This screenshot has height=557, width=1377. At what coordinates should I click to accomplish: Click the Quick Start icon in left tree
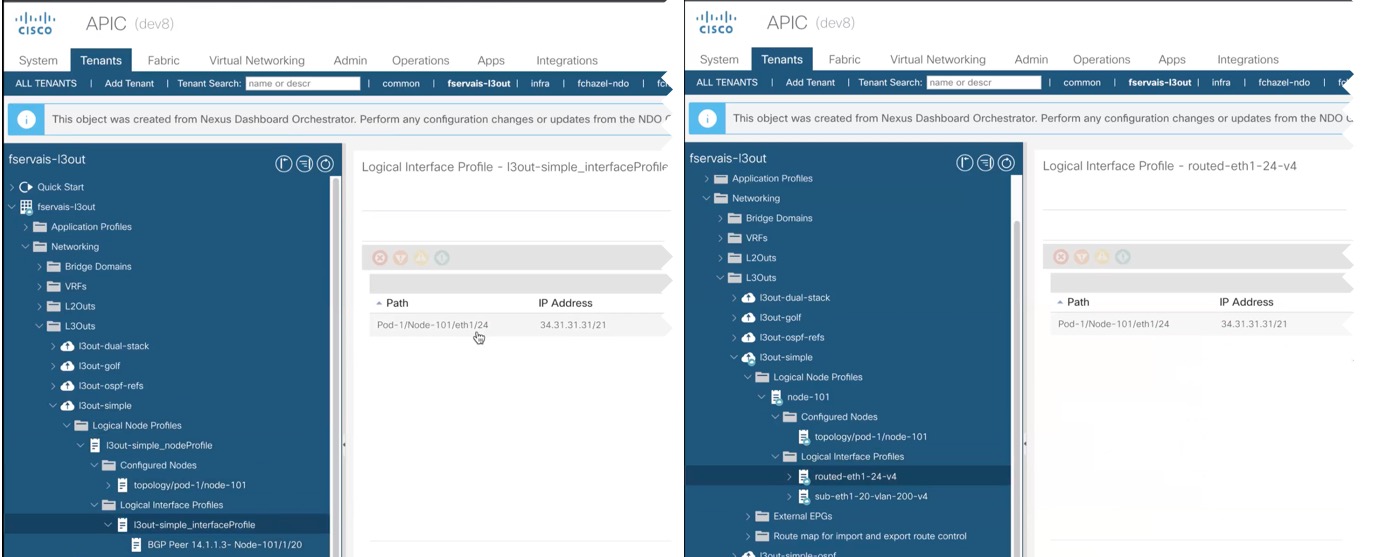pyautogui.click(x=26, y=187)
